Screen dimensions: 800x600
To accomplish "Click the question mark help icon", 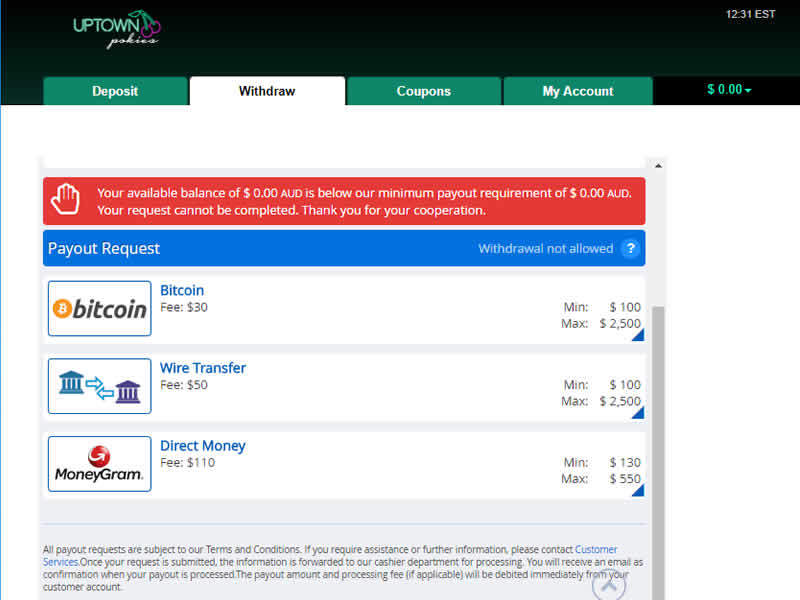I will coord(631,248).
